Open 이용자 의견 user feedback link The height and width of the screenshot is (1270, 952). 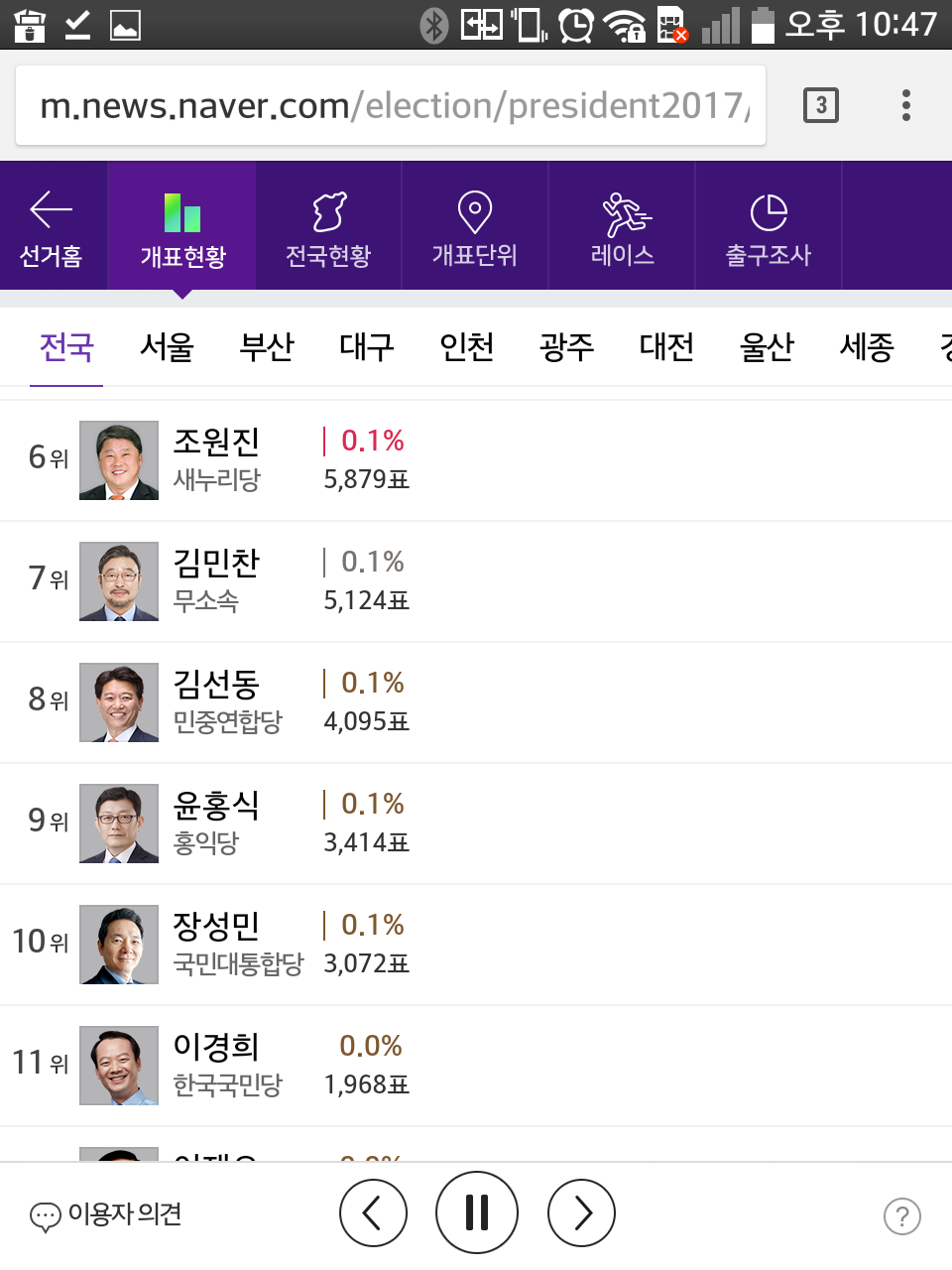pyautogui.click(x=107, y=1214)
